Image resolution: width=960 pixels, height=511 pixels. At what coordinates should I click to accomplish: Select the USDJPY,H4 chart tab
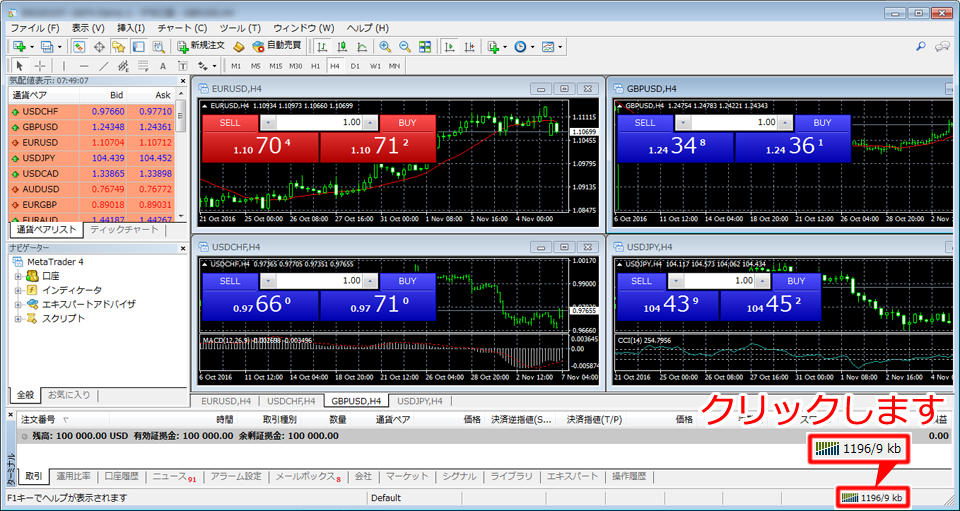pyautogui.click(x=420, y=401)
